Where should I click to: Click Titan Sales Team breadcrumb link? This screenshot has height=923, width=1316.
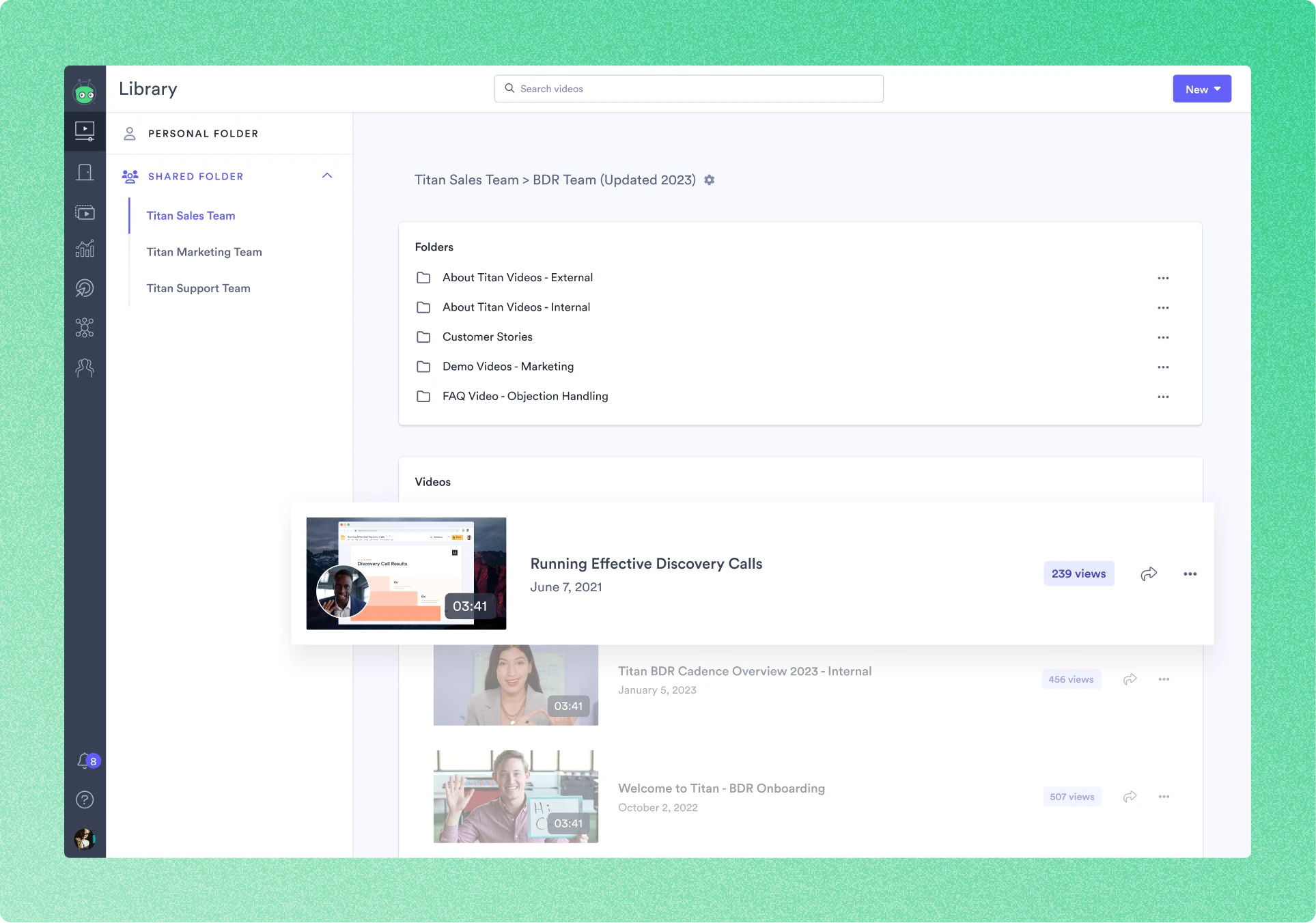pos(466,180)
